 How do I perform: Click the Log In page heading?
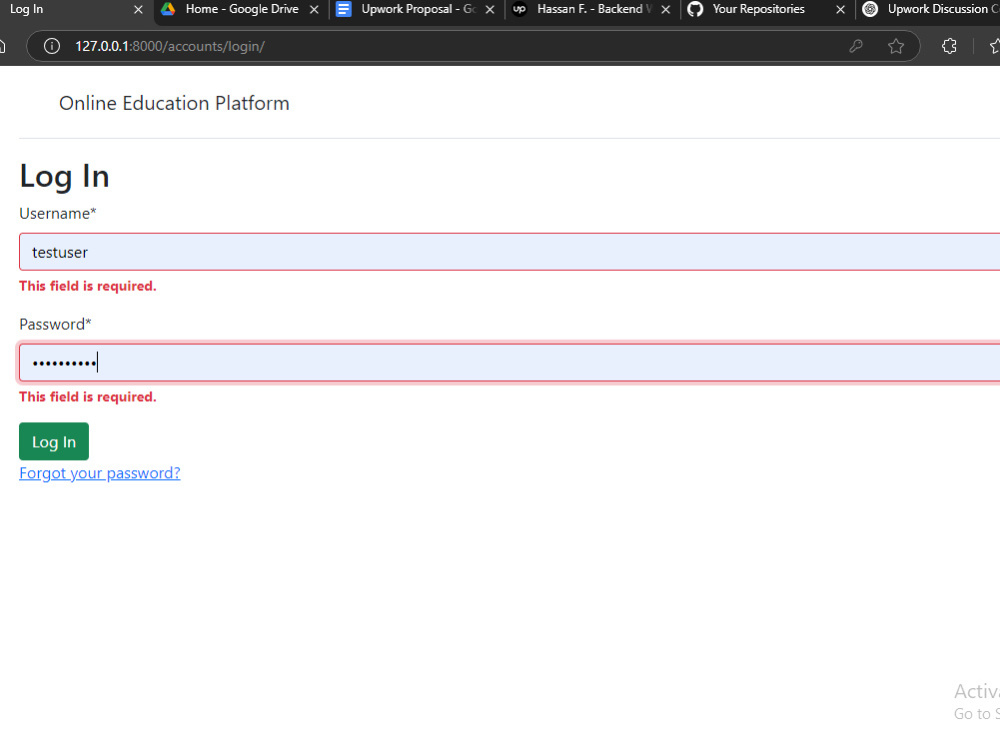(x=64, y=177)
